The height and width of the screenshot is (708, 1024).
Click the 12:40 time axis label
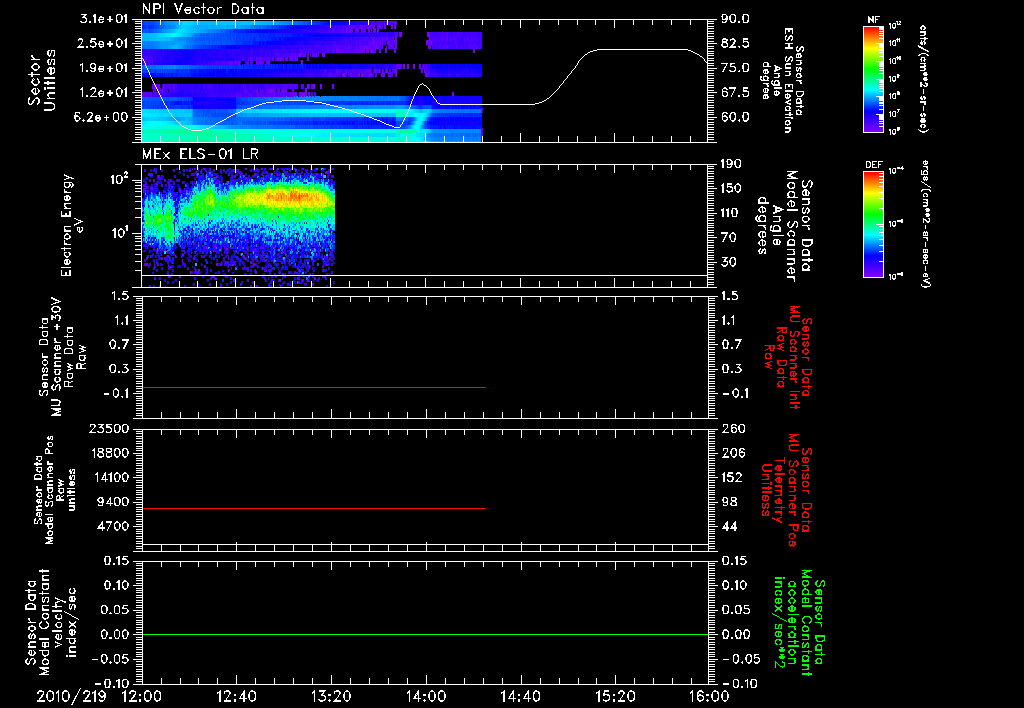tap(236, 696)
